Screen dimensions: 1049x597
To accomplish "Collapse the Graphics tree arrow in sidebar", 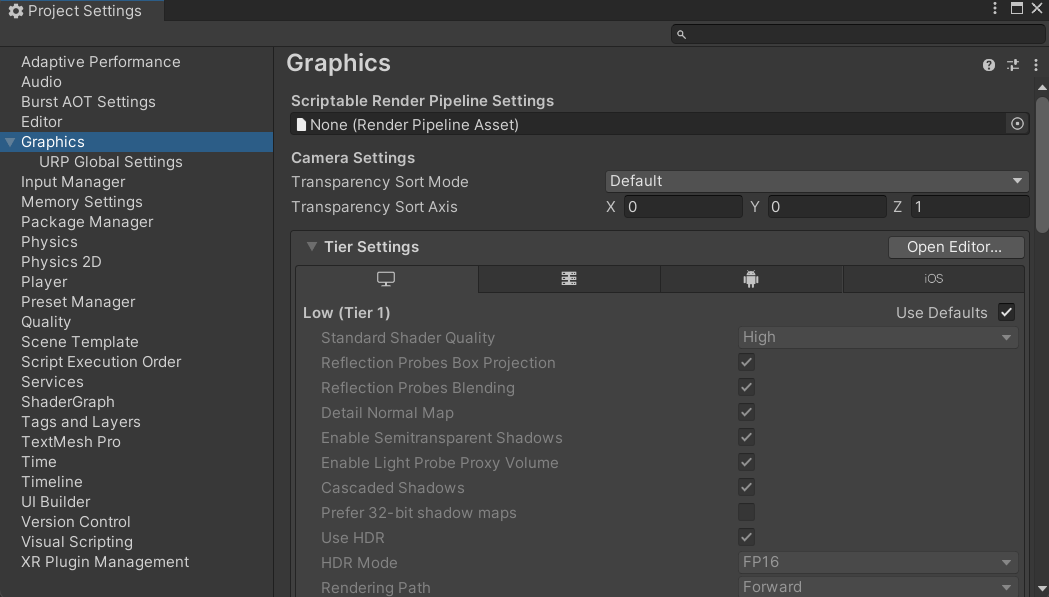I will (10, 142).
